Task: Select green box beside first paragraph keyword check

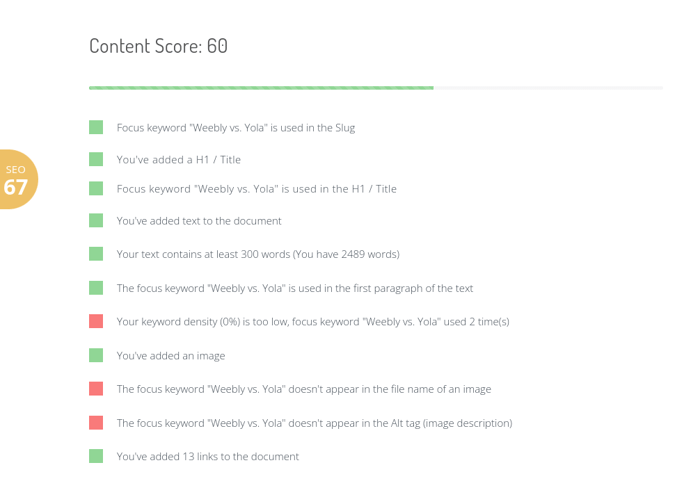Action: click(x=96, y=288)
